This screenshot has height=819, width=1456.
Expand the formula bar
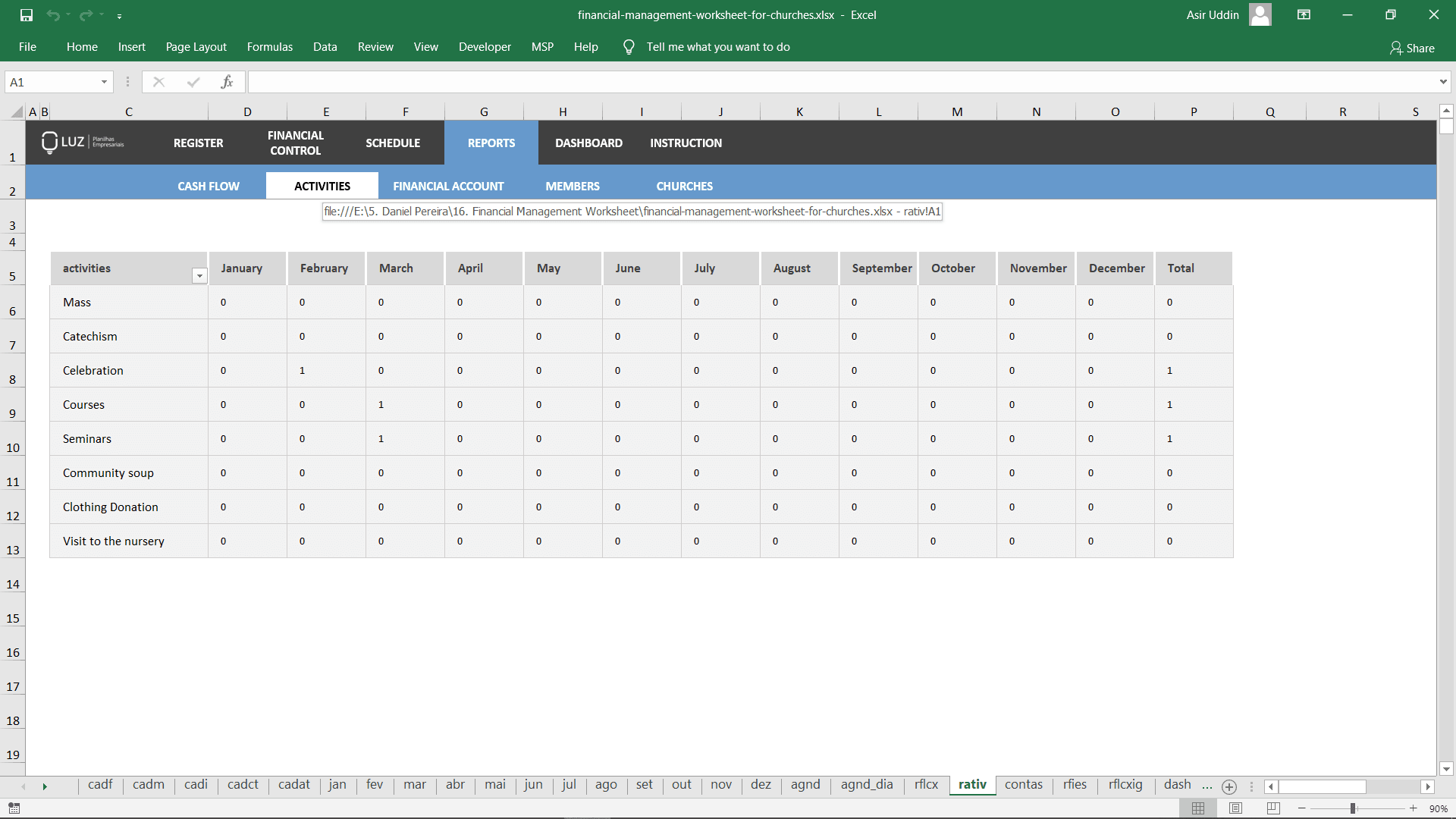point(1442,82)
